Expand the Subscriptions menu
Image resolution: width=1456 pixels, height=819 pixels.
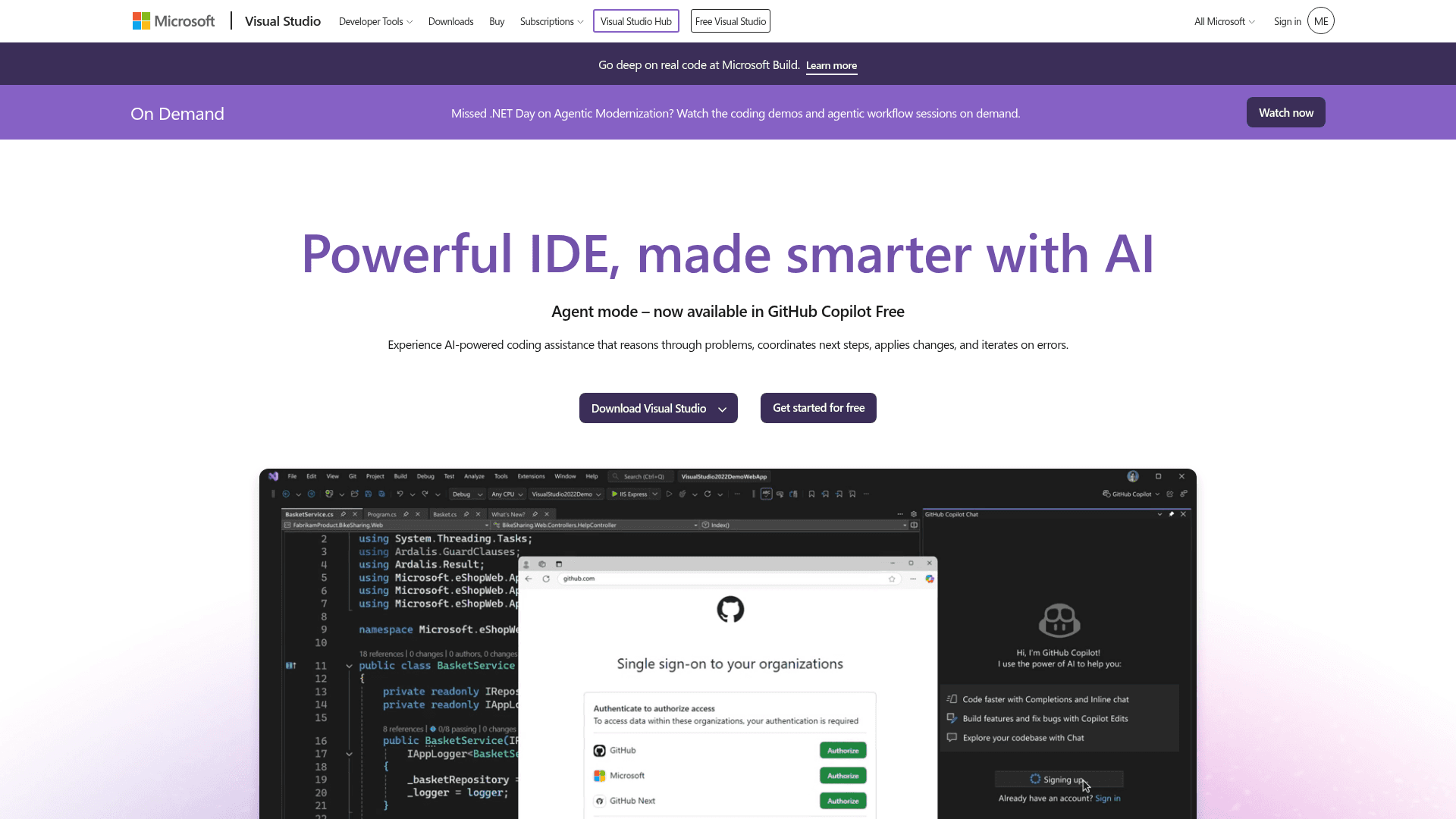pos(551,21)
